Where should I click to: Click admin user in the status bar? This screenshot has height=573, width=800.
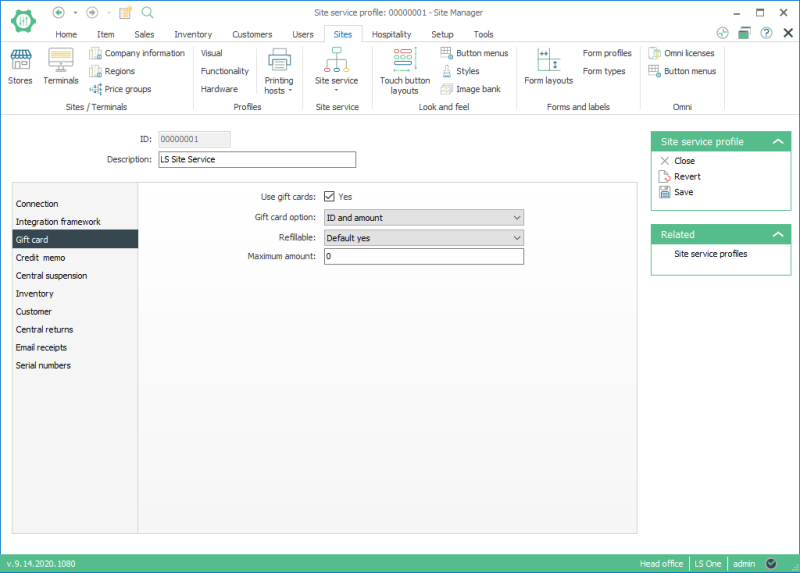tap(744, 563)
